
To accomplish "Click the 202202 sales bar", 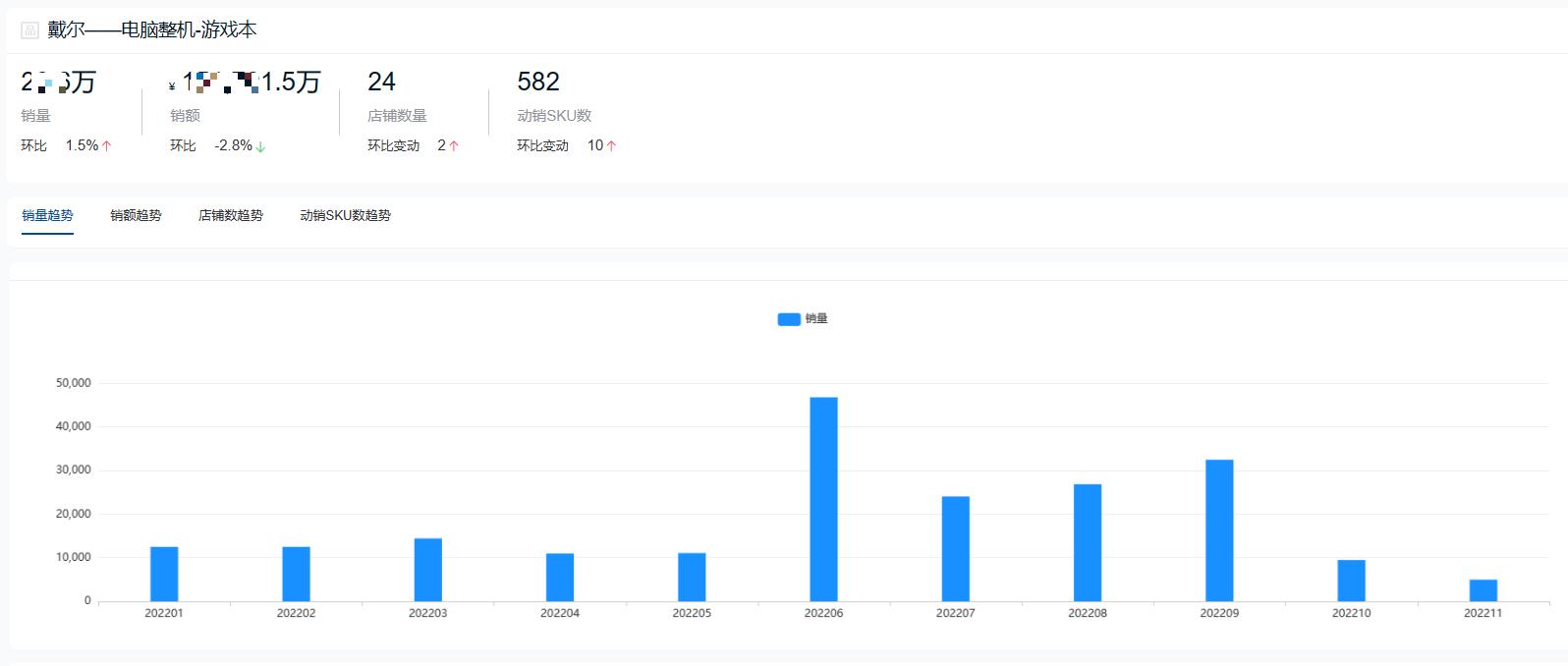I will point(296,574).
